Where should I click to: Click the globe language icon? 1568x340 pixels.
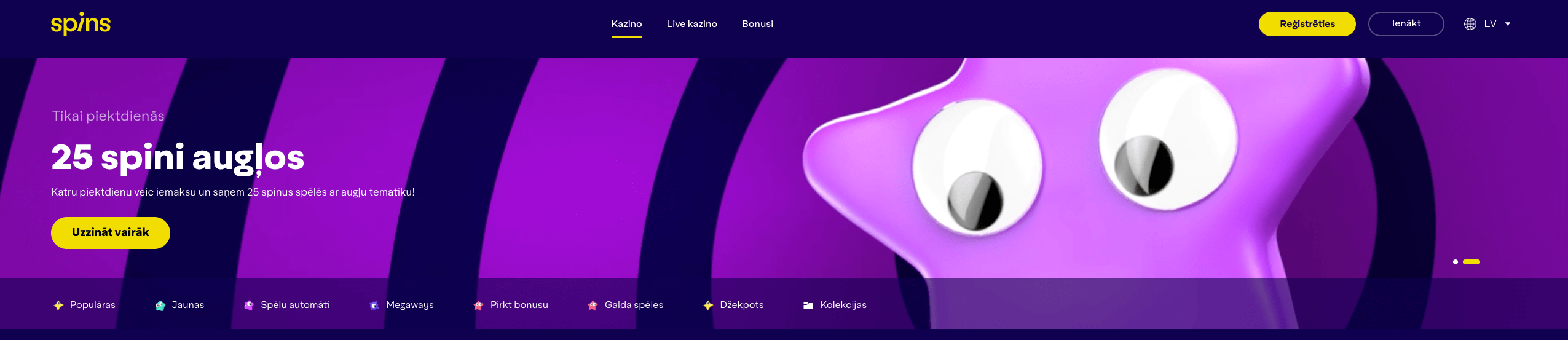tap(1470, 24)
